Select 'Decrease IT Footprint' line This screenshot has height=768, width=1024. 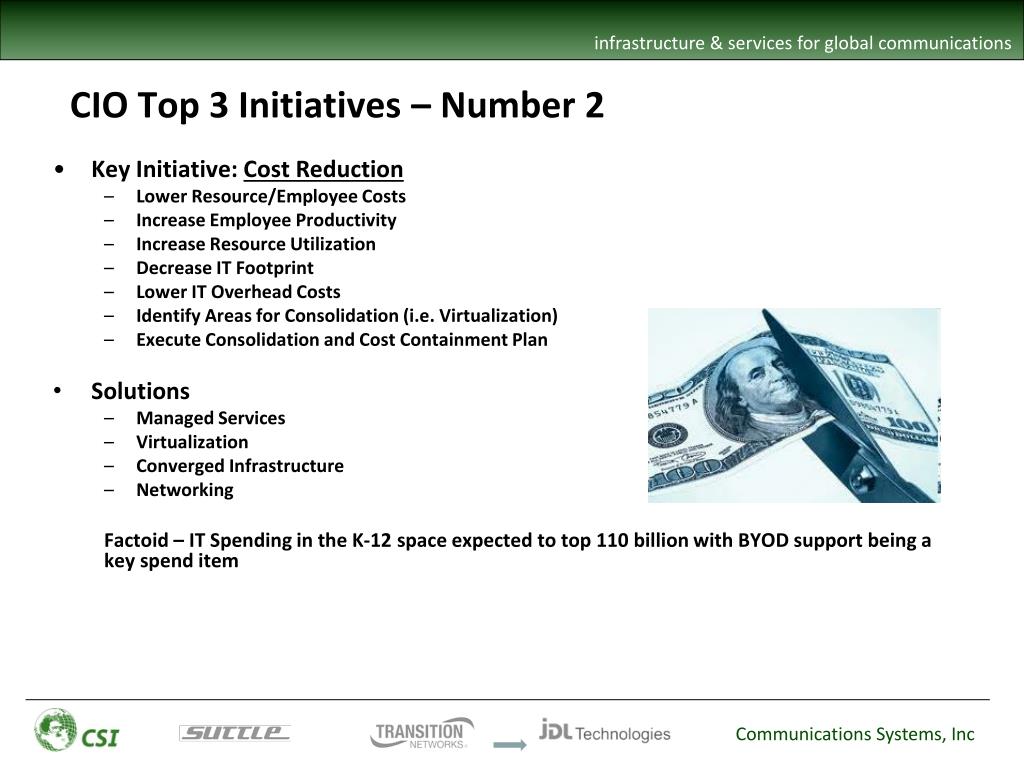pyautogui.click(x=225, y=268)
